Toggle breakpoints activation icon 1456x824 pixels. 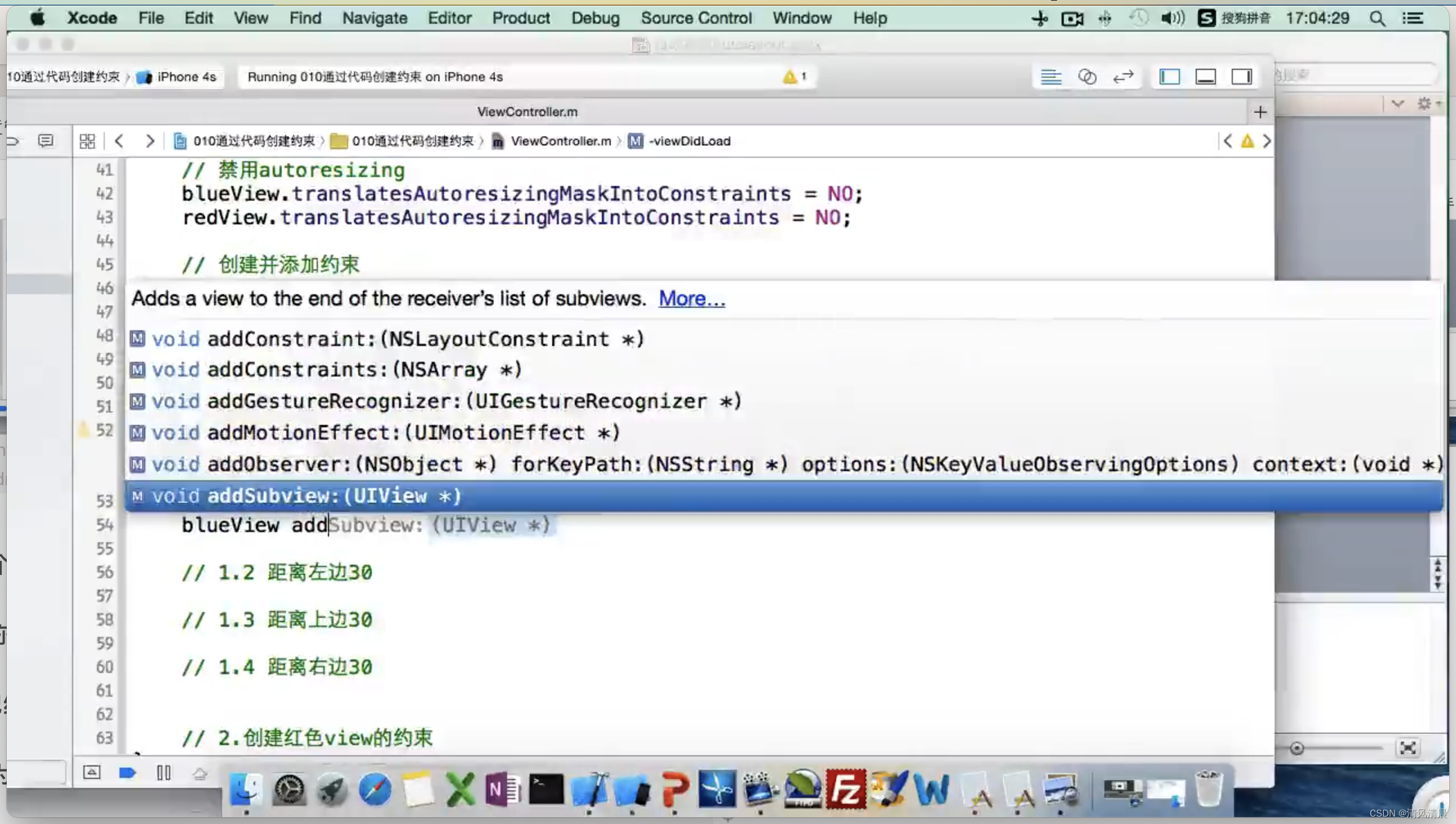click(x=128, y=773)
